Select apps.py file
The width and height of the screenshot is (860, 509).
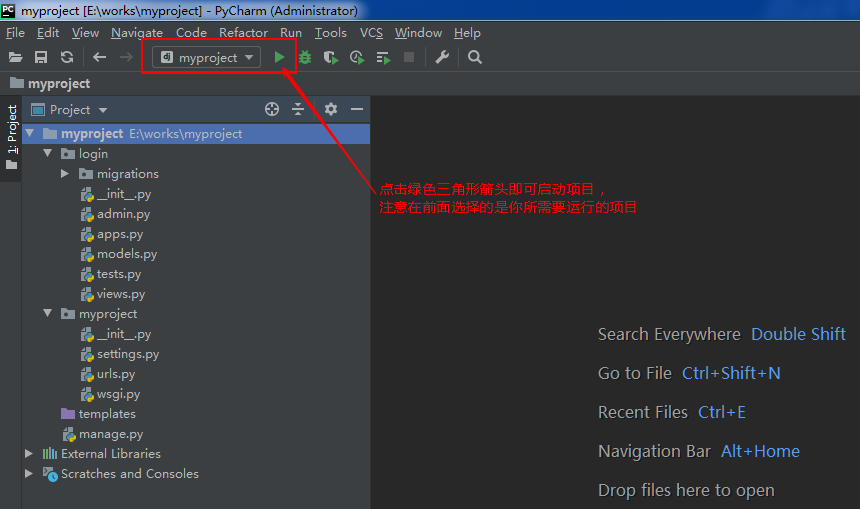coord(112,234)
